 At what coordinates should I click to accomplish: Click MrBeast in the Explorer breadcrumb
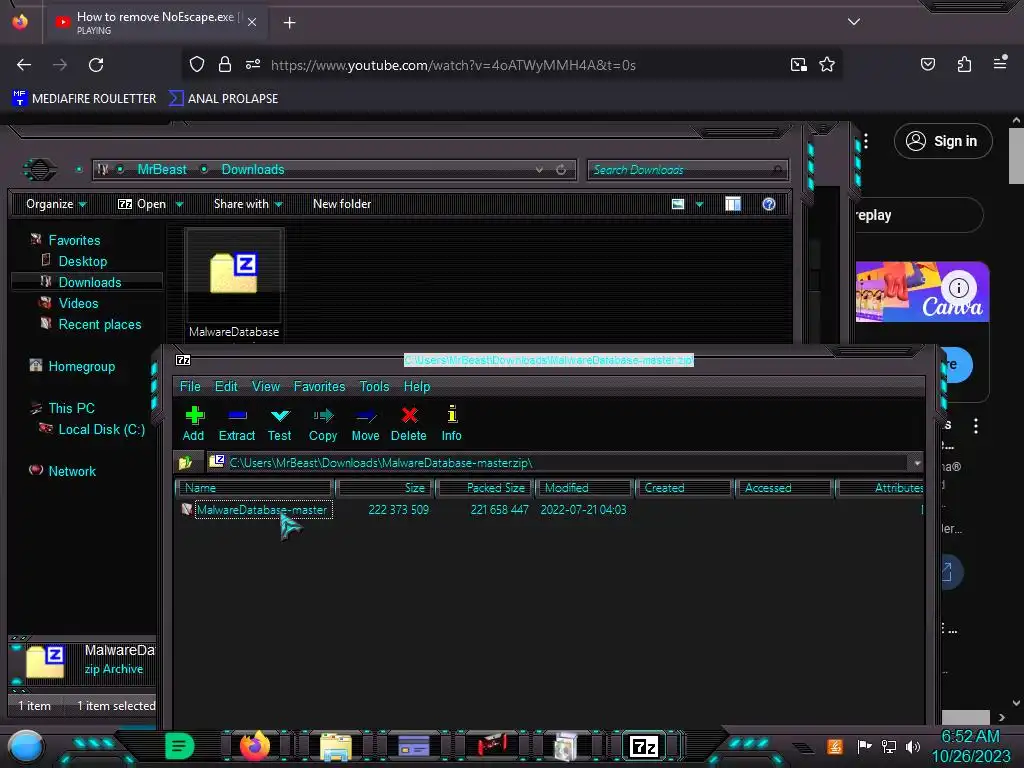[162, 169]
